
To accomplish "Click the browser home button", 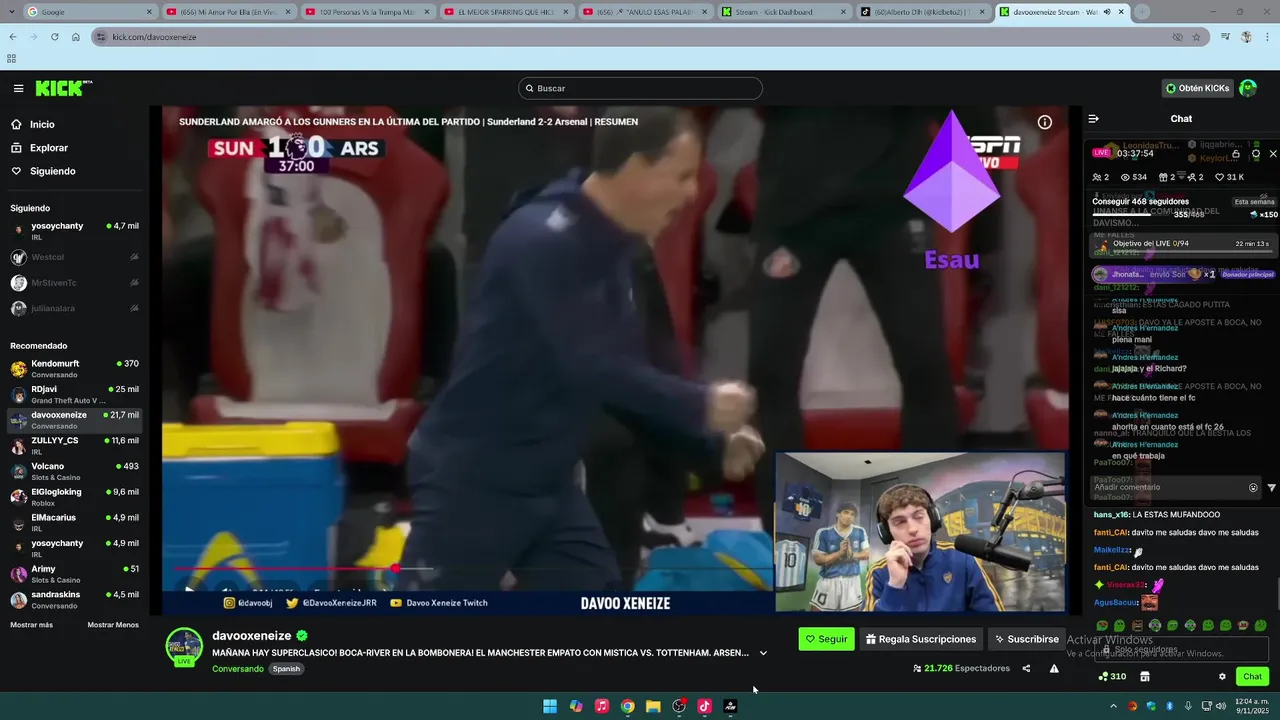I will pyautogui.click(x=76, y=37).
